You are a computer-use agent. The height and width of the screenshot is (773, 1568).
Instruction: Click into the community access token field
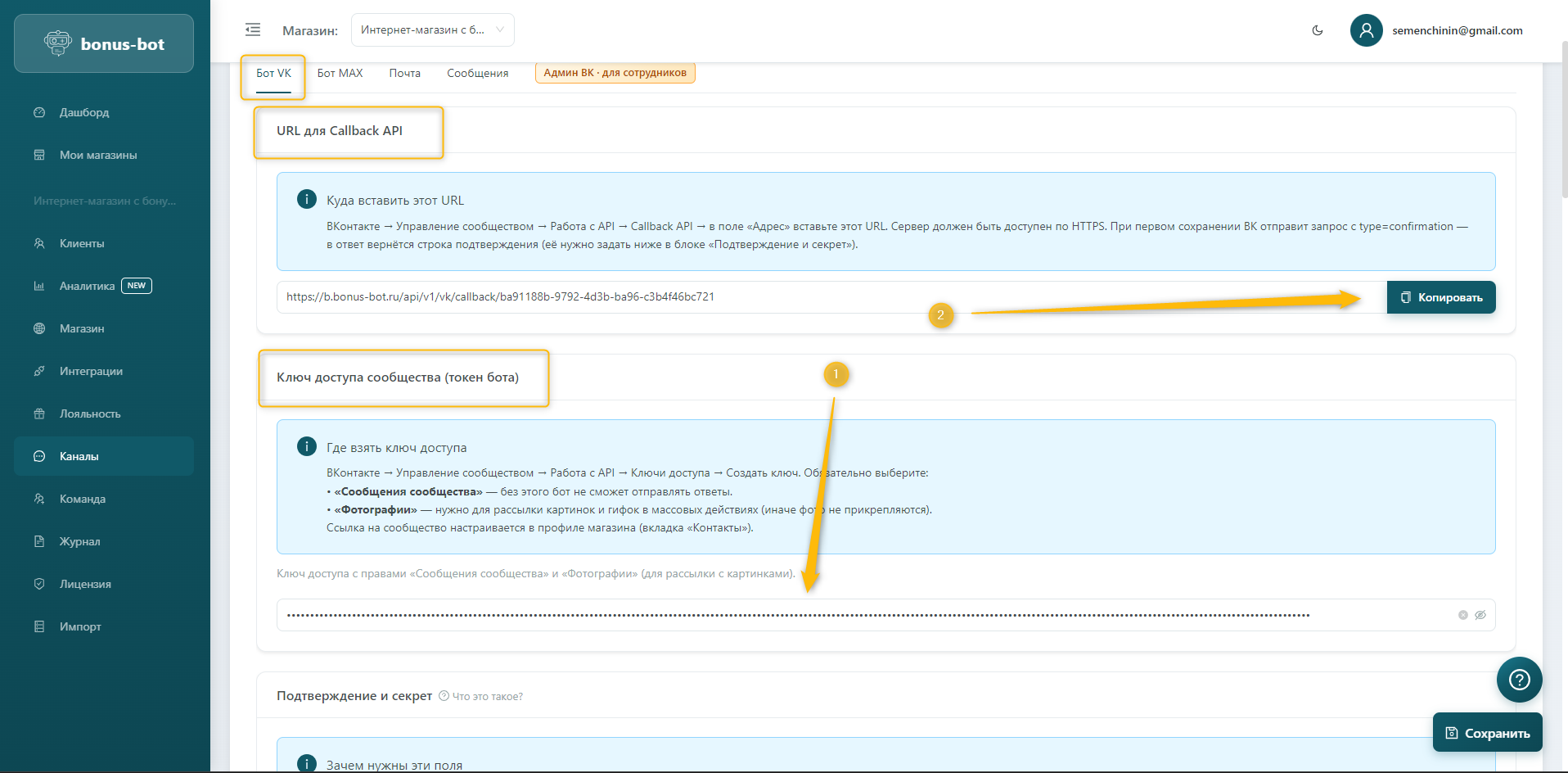818,615
